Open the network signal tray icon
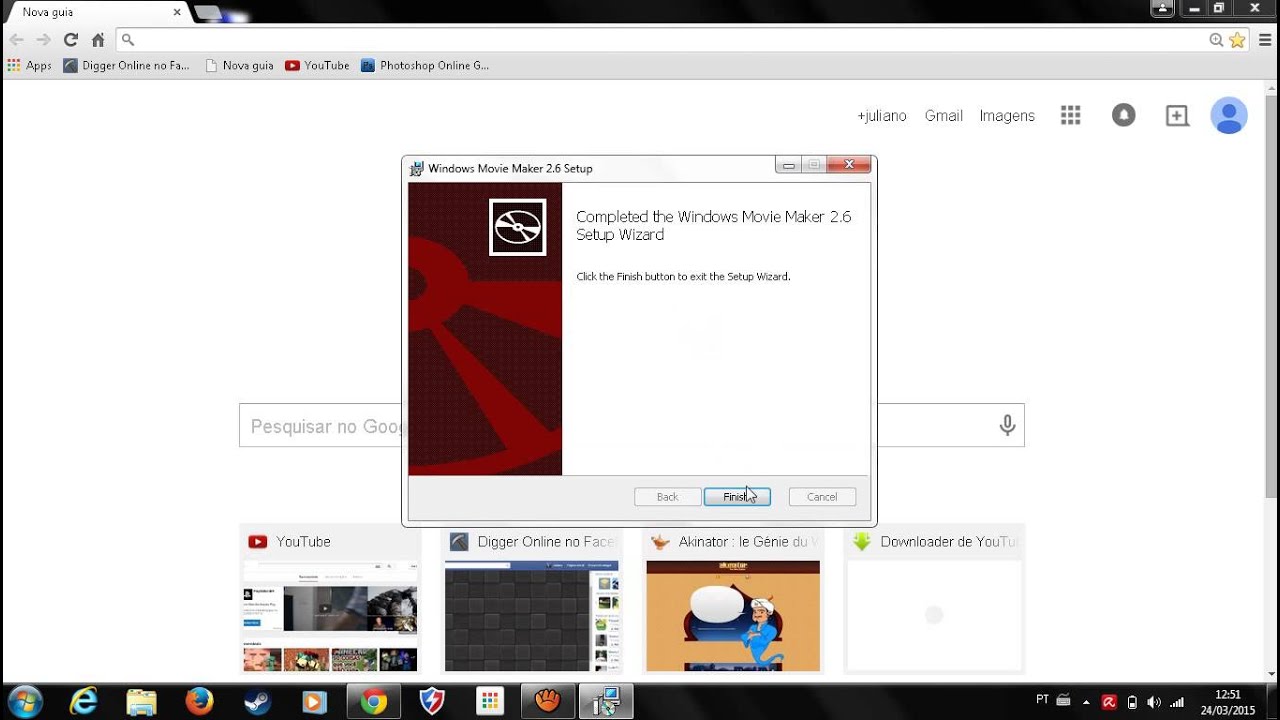This screenshot has height=720, width=1280. coord(1177,702)
